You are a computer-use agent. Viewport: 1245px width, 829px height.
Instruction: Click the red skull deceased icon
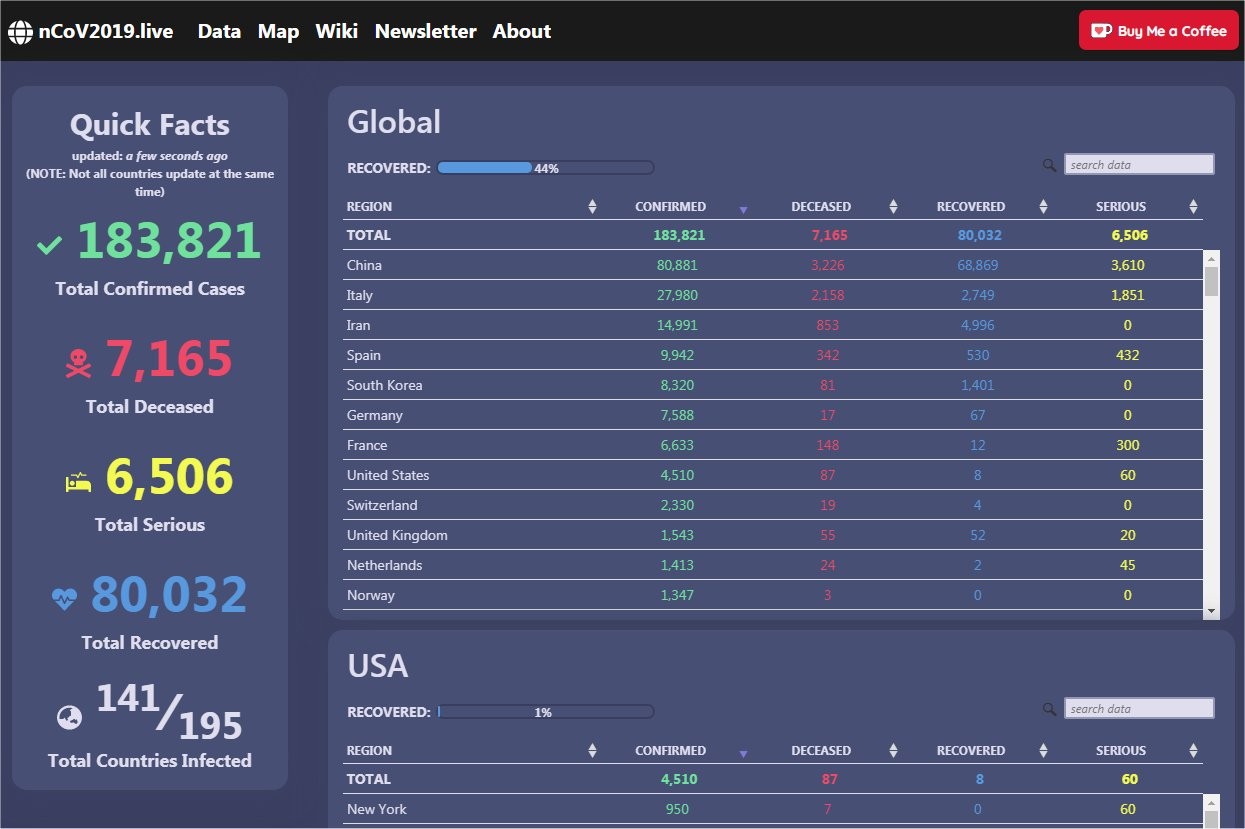point(78,363)
